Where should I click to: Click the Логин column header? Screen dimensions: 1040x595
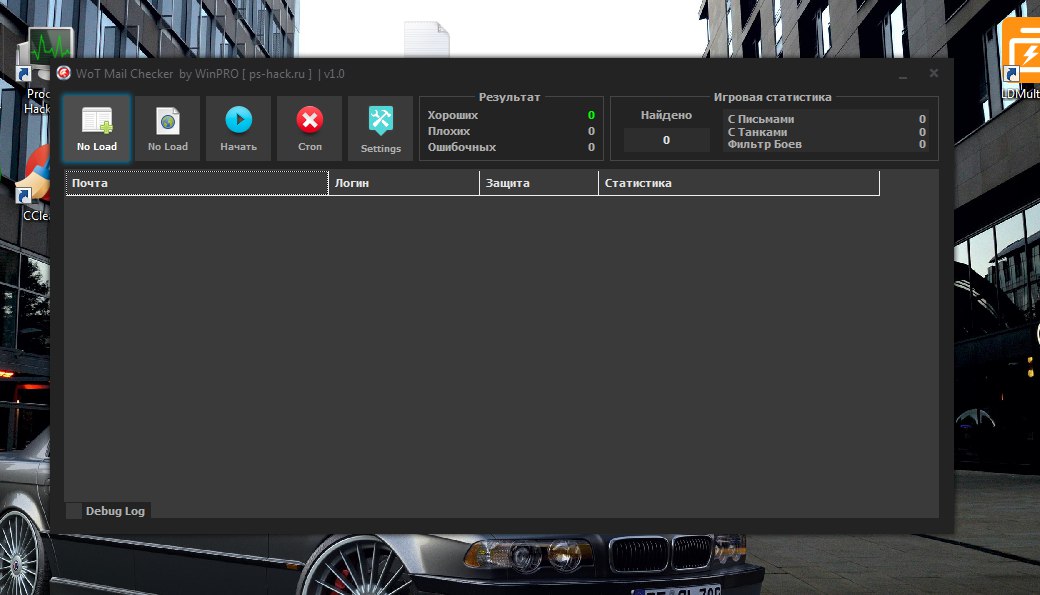pyautogui.click(x=404, y=183)
